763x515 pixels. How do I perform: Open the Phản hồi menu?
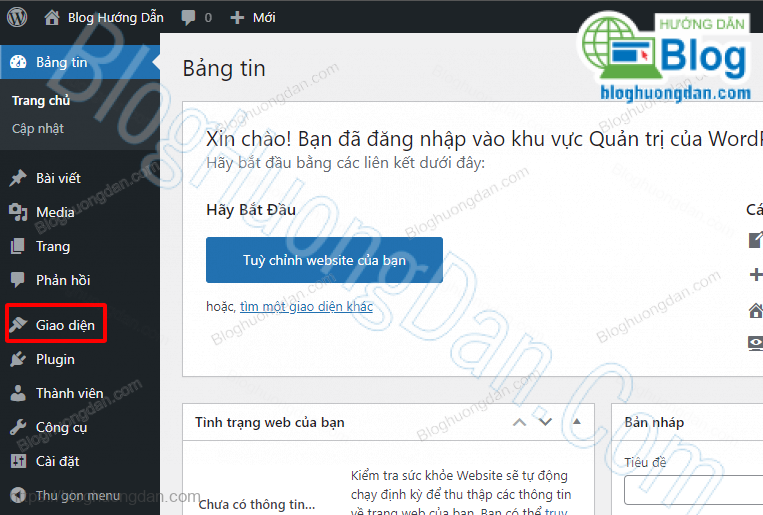click(x=63, y=280)
